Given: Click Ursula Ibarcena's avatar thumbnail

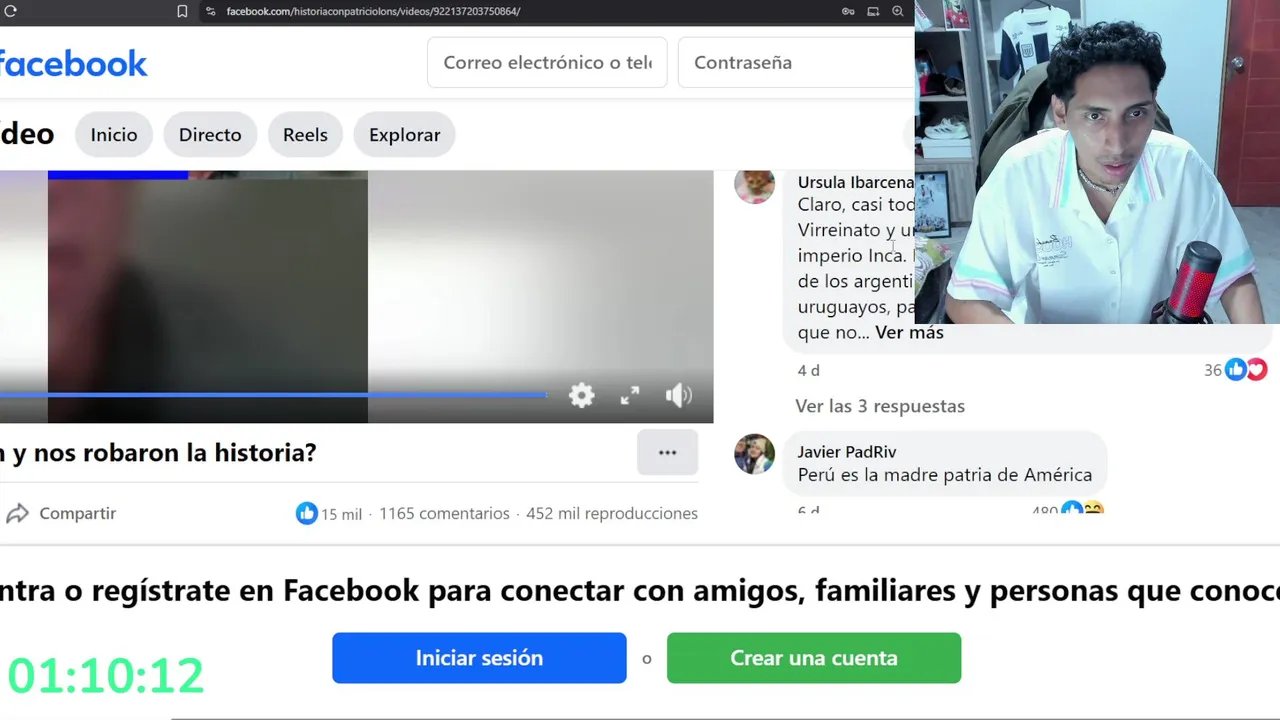Looking at the screenshot, I should tap(754, 184).
